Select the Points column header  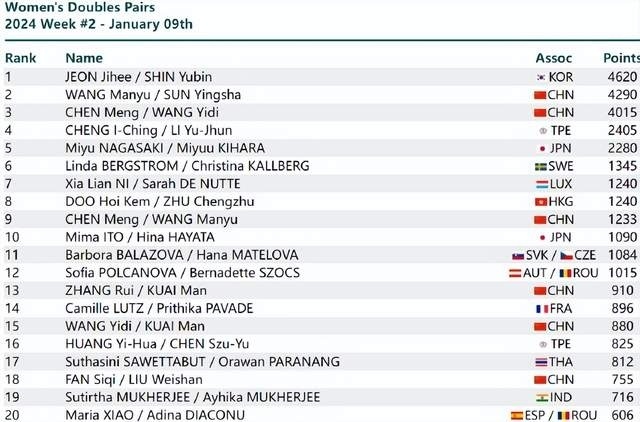tap(621, 58)
